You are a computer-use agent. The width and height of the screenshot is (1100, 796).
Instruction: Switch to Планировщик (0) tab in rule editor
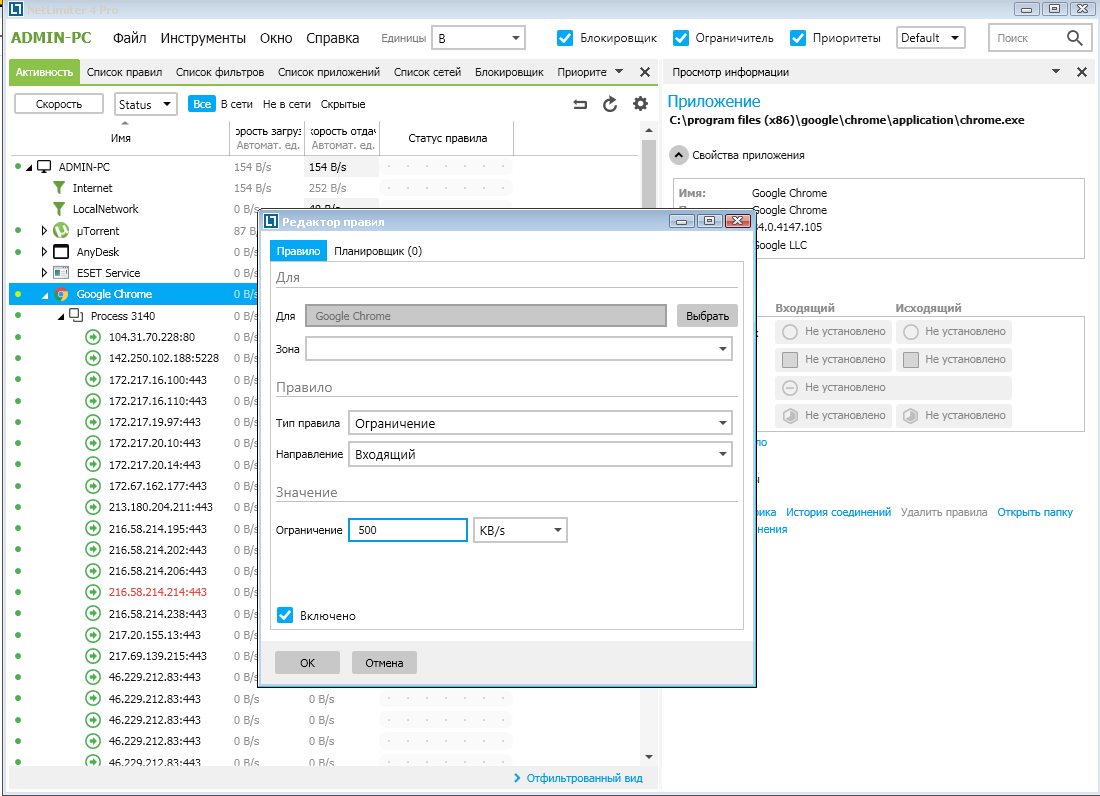point(377,251)
